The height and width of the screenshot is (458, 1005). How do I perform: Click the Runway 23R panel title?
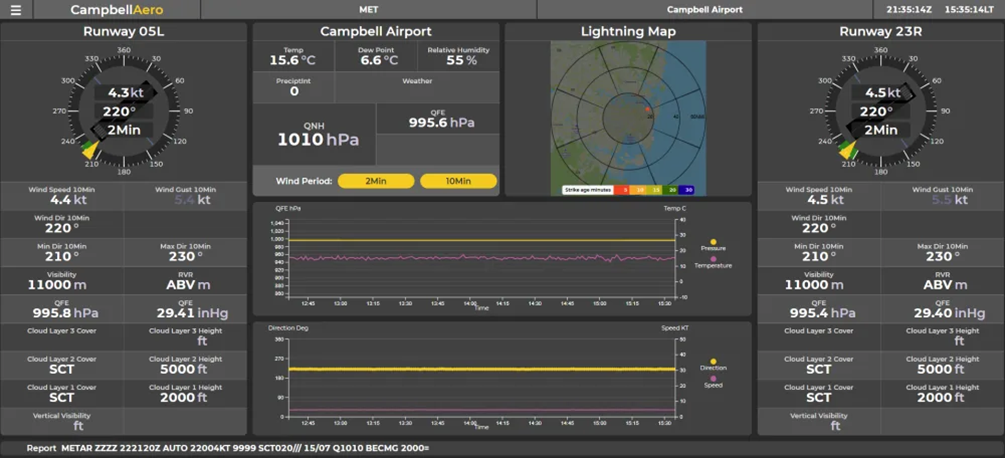click(x=880, y=31)
